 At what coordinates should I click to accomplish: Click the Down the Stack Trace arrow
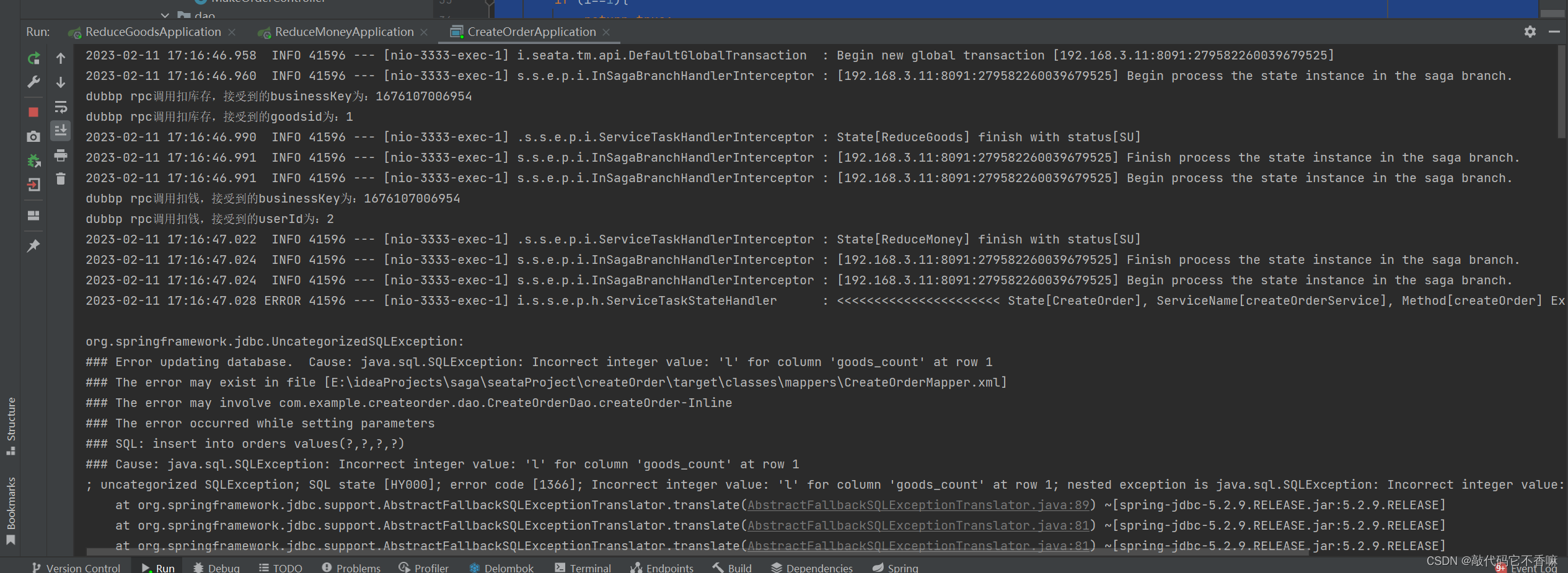[x=61, y=82]
